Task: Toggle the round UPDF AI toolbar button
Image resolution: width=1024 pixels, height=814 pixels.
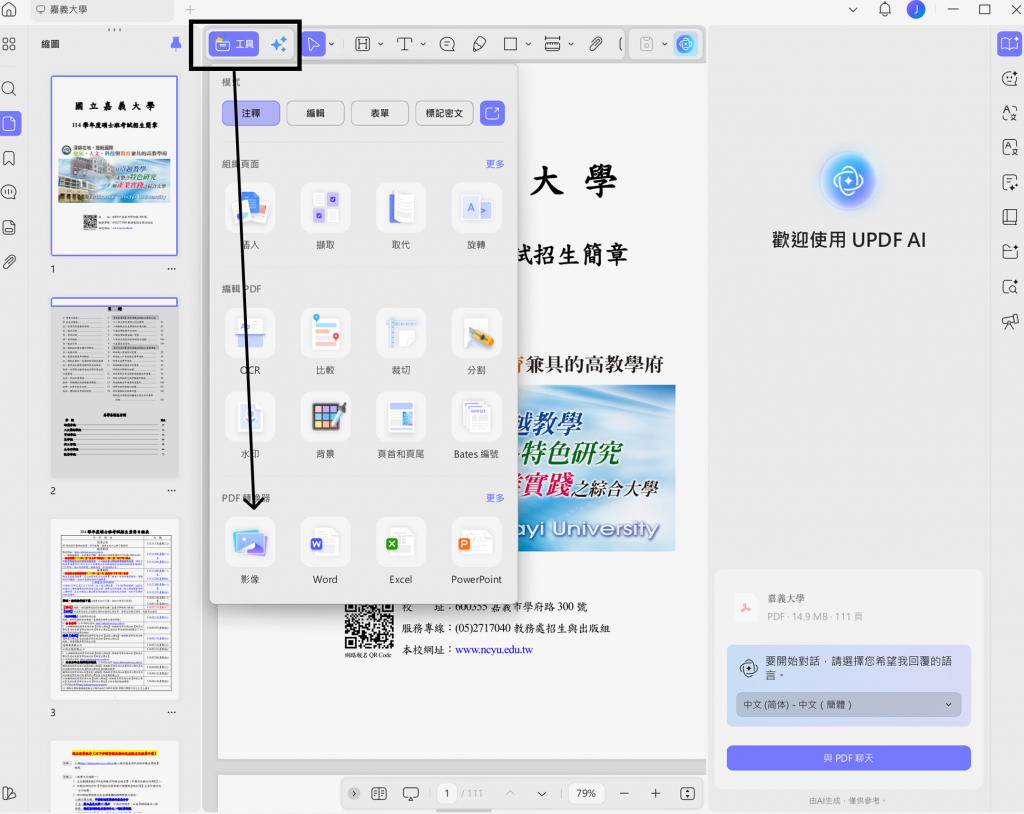Action: tap(685, 44)
